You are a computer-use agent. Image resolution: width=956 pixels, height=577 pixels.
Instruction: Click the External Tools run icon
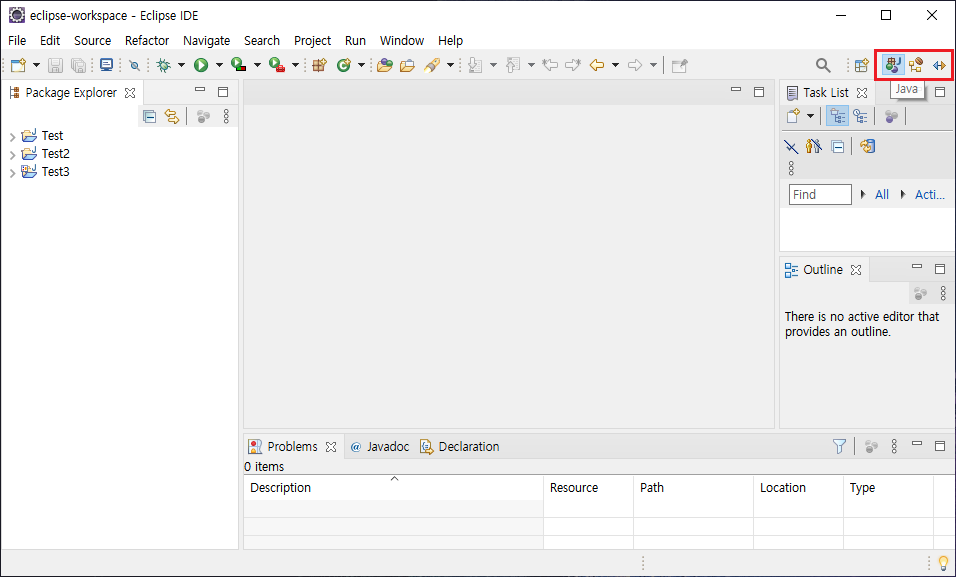[x=277, y=65]
